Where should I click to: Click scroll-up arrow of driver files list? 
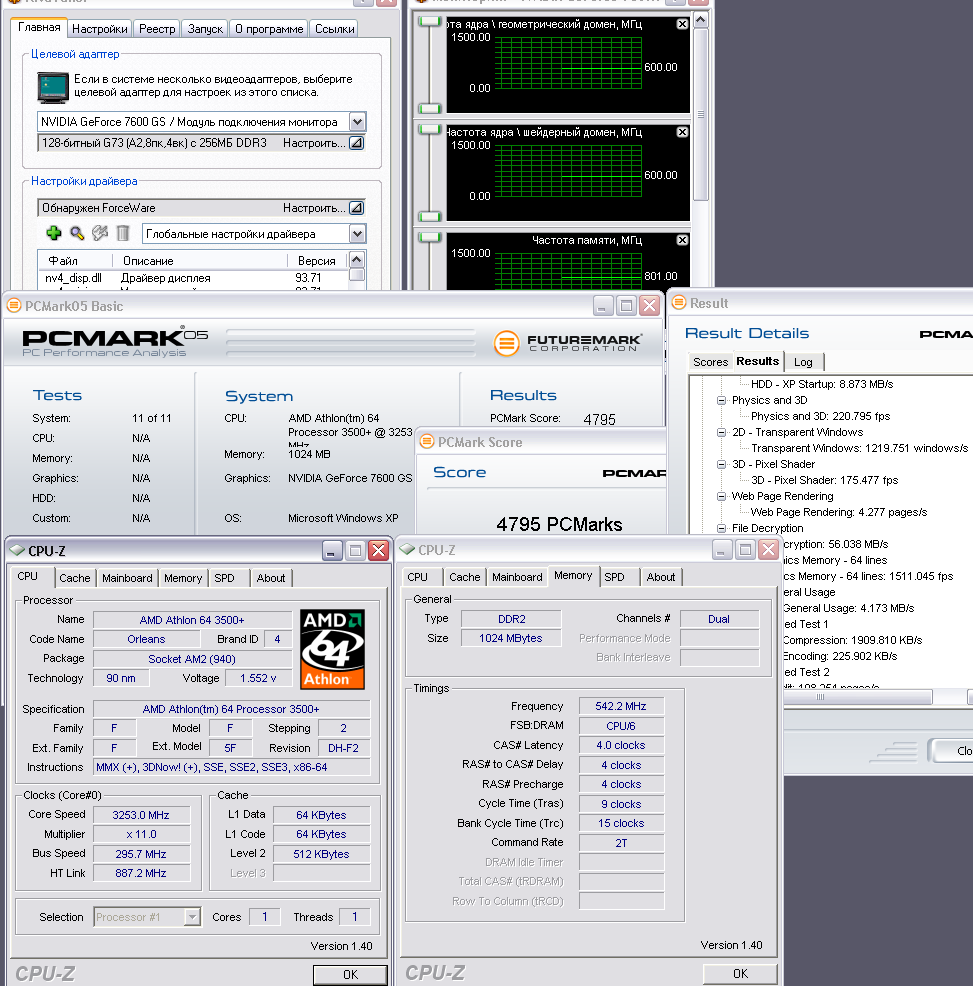(357, 259)
